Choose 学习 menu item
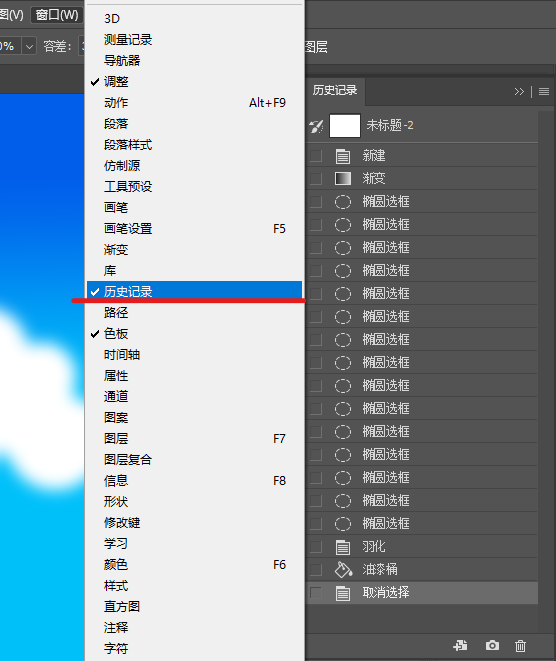Screen dimensions: 556x661 (x=194, y=543)
